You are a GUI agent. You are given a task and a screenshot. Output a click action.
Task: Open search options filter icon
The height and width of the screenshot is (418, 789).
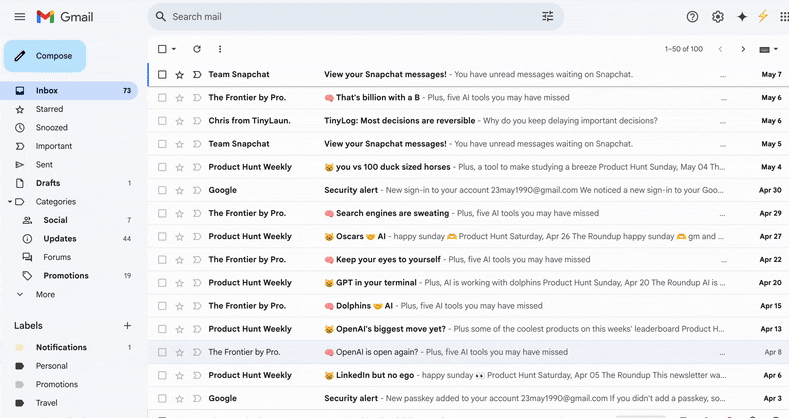(547, 17)
